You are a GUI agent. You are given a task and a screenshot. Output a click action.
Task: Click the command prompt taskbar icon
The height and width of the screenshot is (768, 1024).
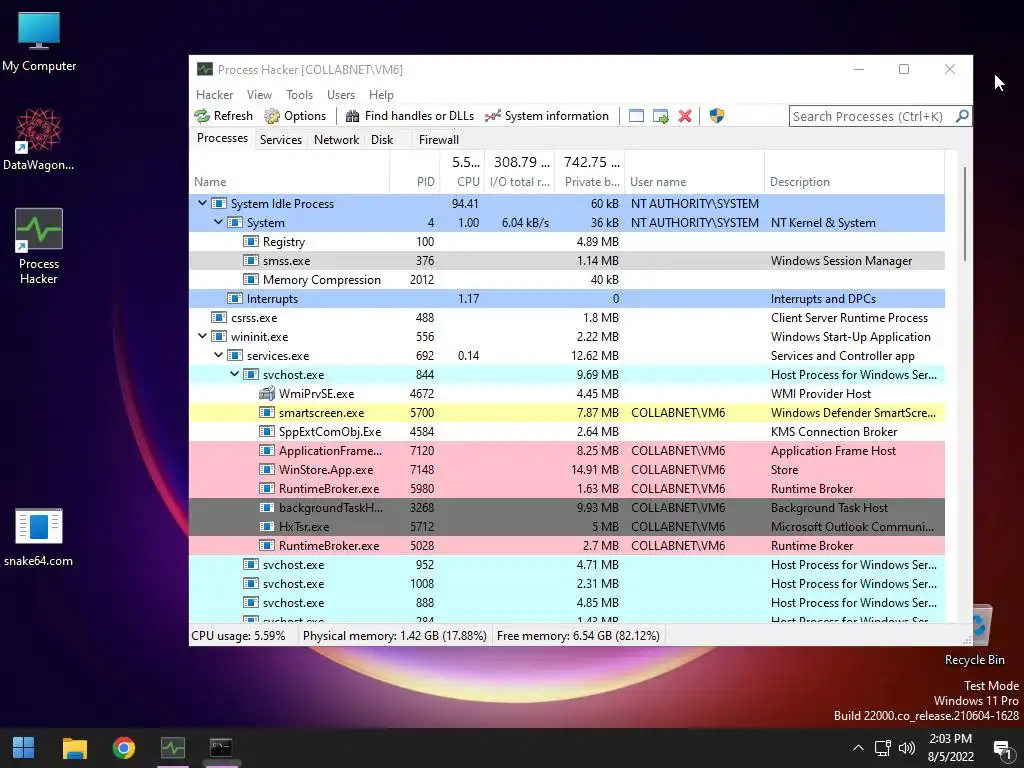[221, 748]
